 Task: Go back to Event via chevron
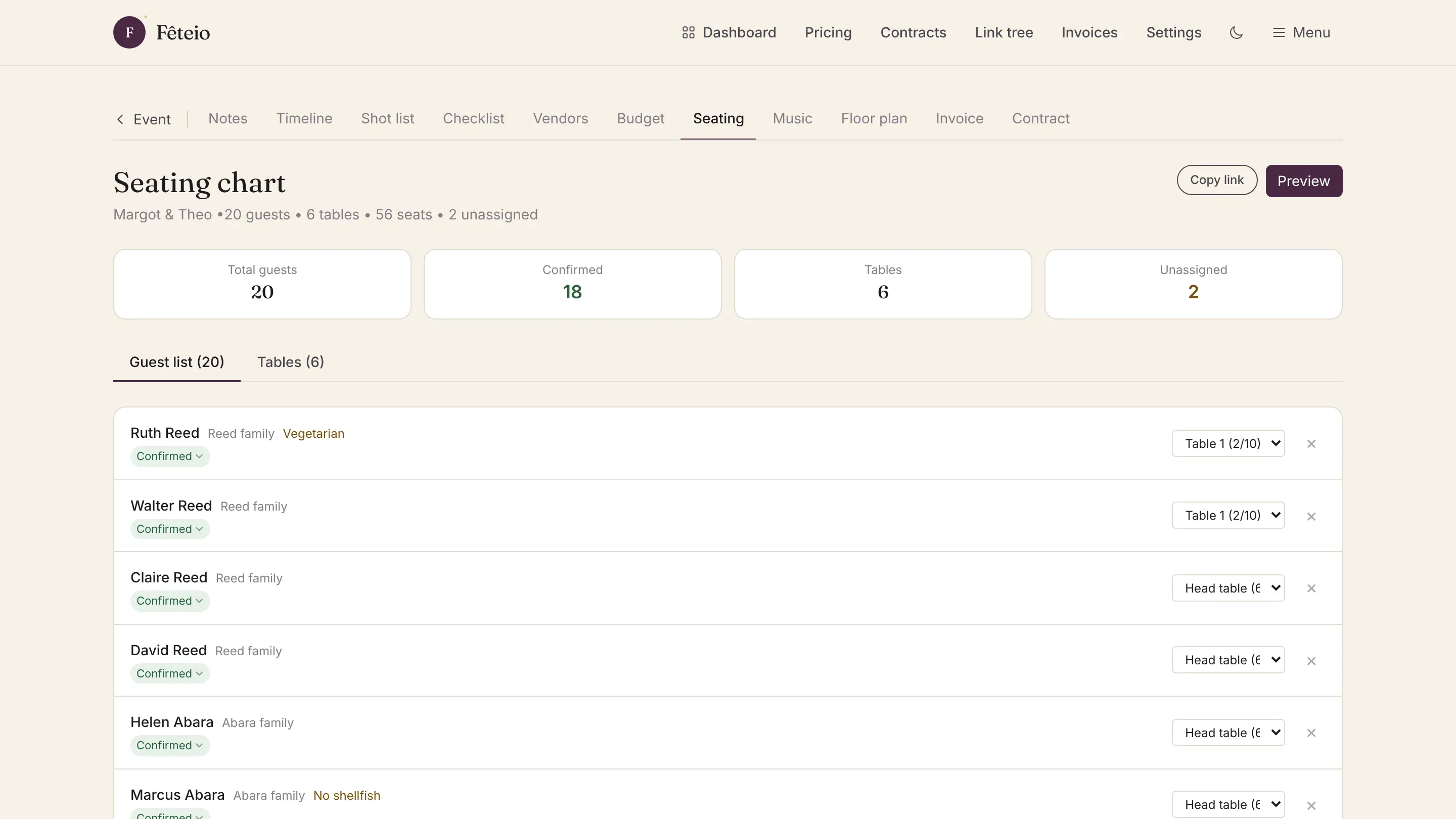[x=144, y=119]
